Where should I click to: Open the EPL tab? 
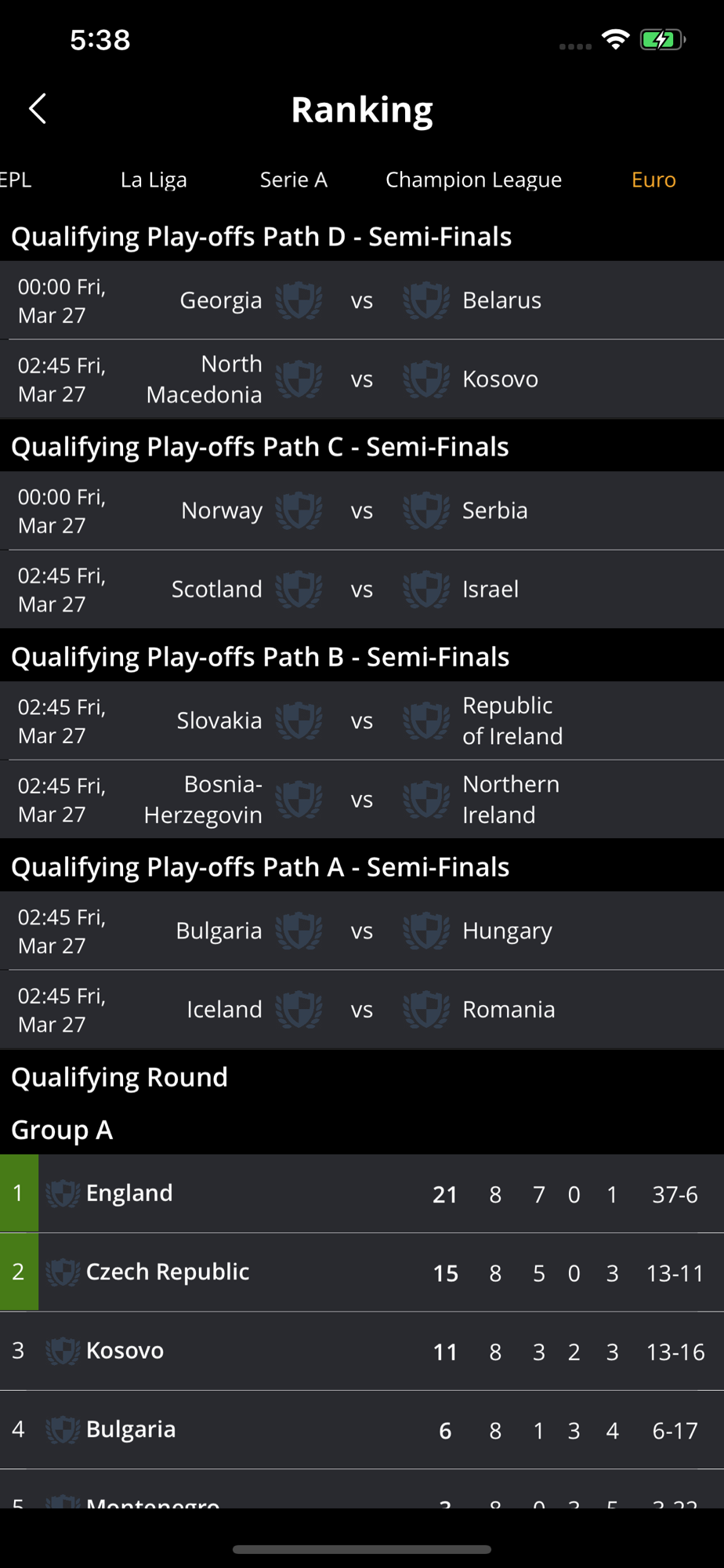(x=16, y=180)
